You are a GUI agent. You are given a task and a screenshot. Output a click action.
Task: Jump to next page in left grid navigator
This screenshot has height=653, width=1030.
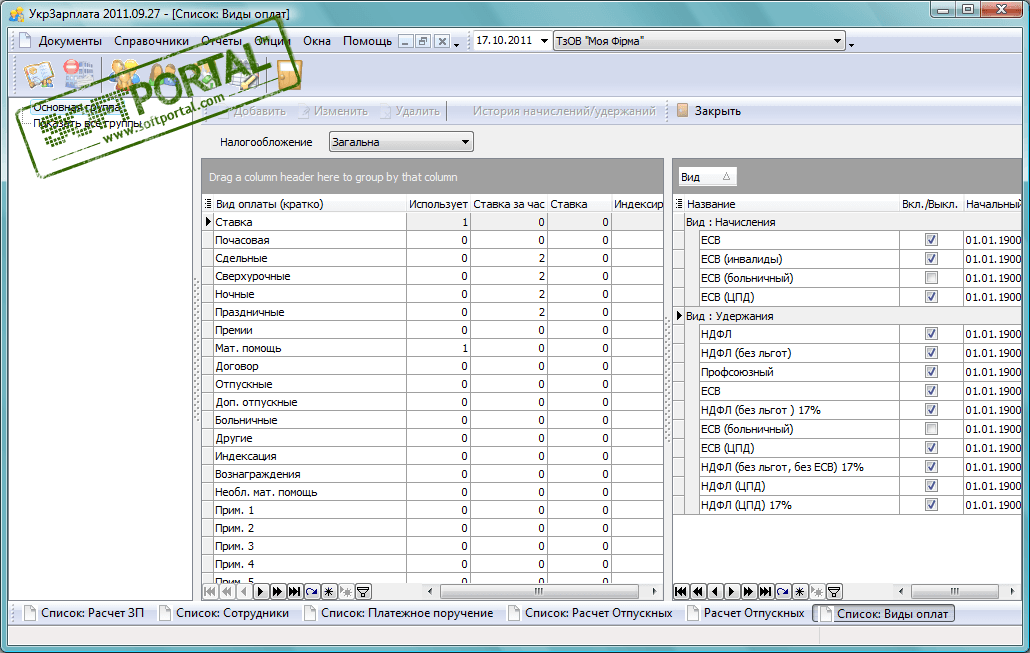click(277, 591)
